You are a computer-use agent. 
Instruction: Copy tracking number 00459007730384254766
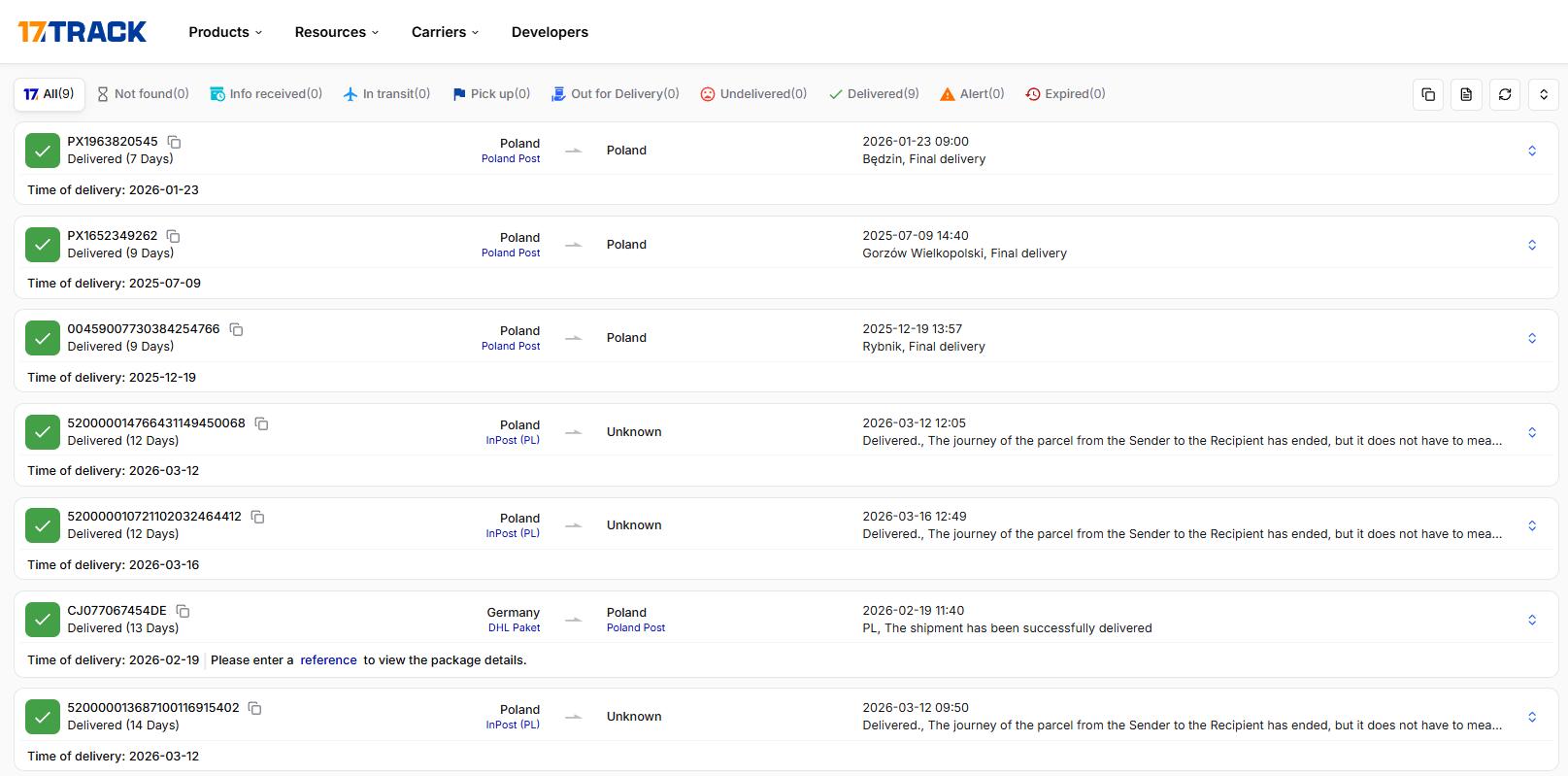tap(236, 329)
